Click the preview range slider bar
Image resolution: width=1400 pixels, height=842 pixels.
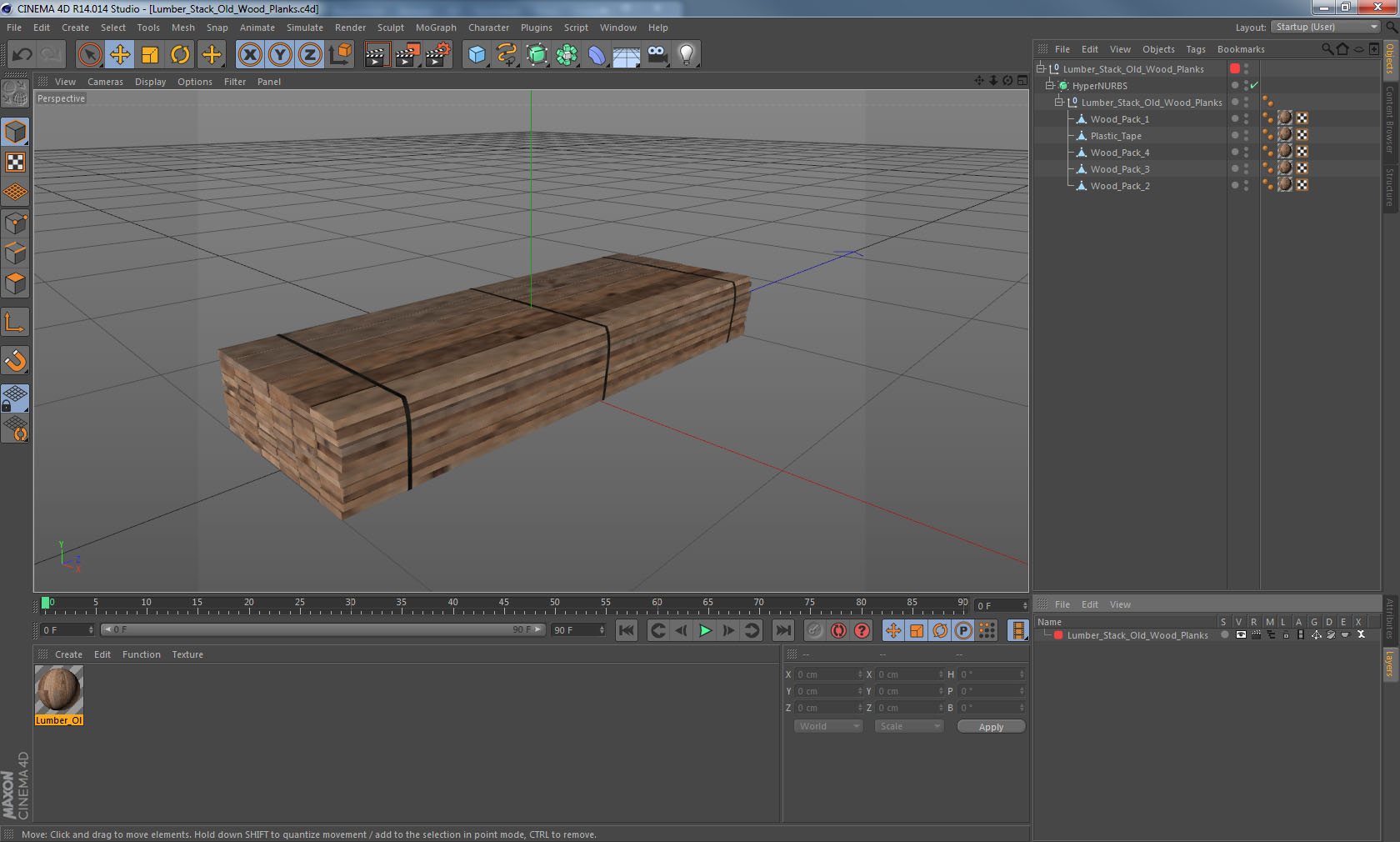click(x=322, y=629)
